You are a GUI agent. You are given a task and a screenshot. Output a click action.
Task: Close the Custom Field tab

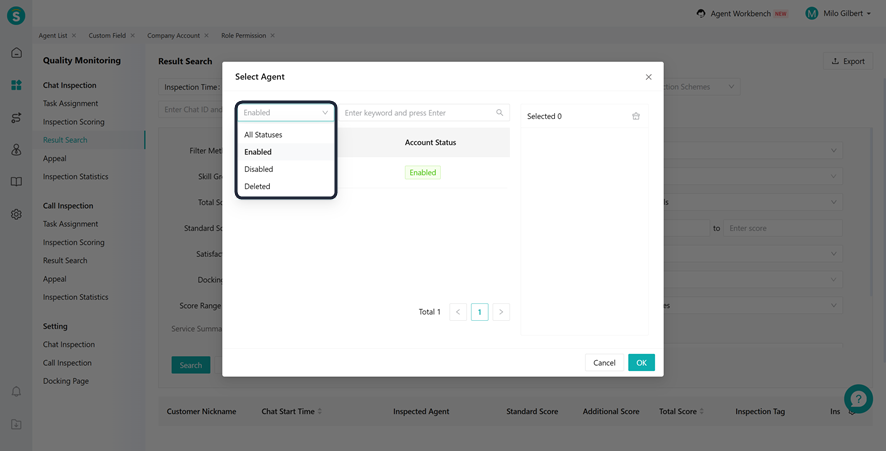[133, 35]
